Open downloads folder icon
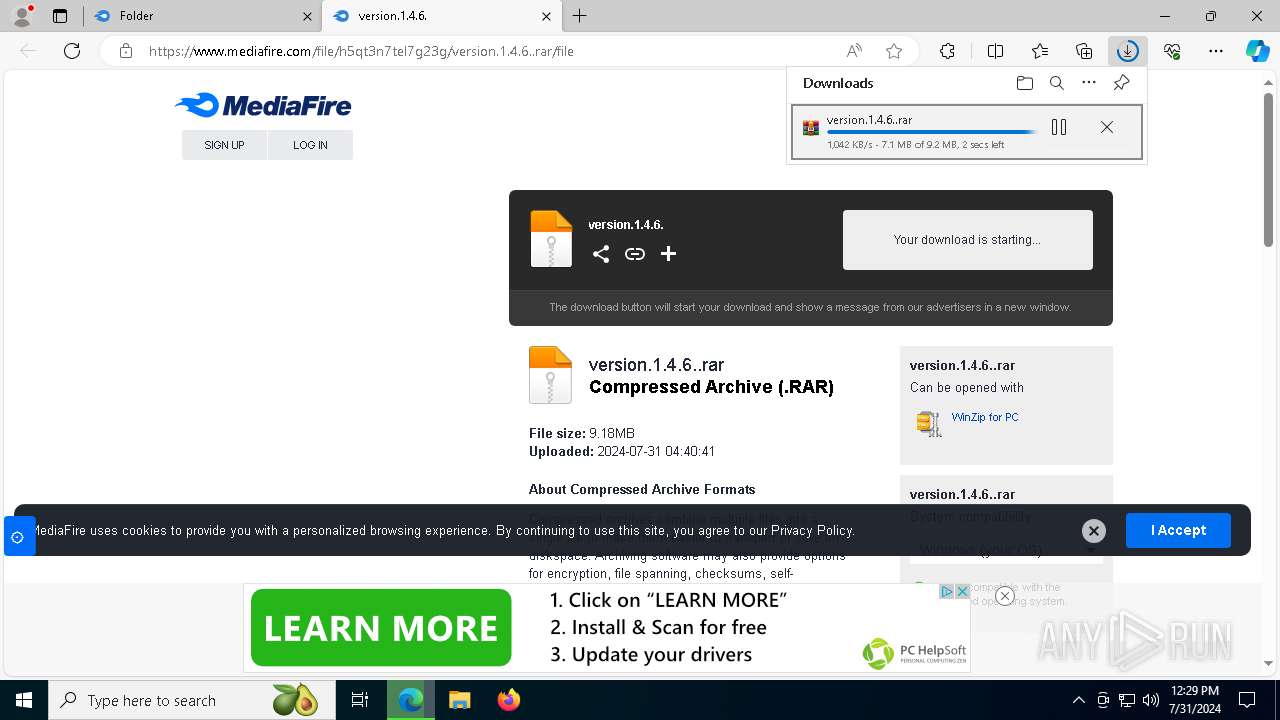 point(1024,83)
